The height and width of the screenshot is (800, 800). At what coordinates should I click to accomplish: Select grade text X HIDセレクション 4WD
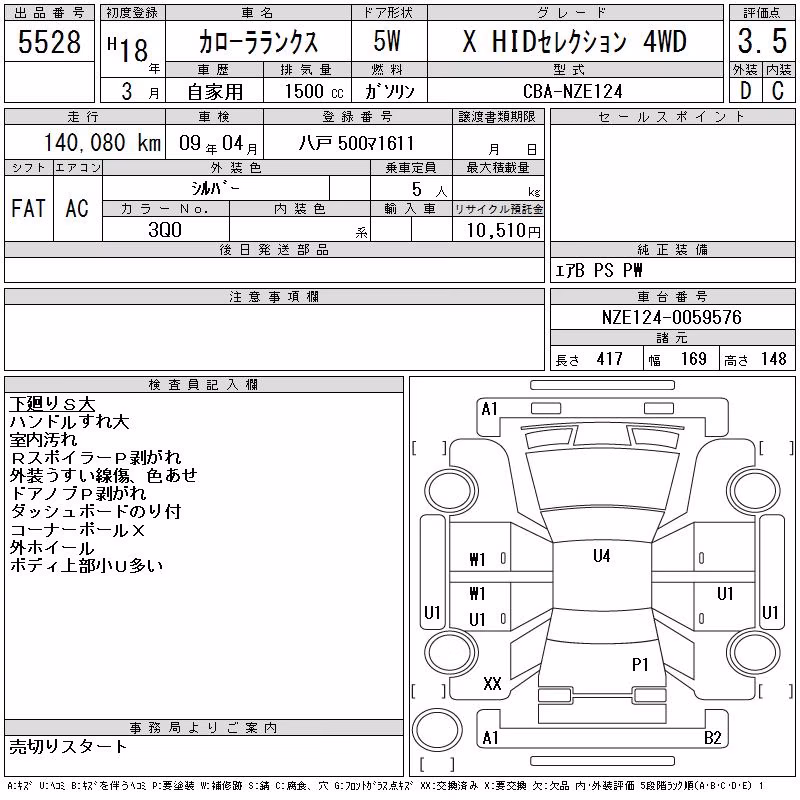[574, 41]
